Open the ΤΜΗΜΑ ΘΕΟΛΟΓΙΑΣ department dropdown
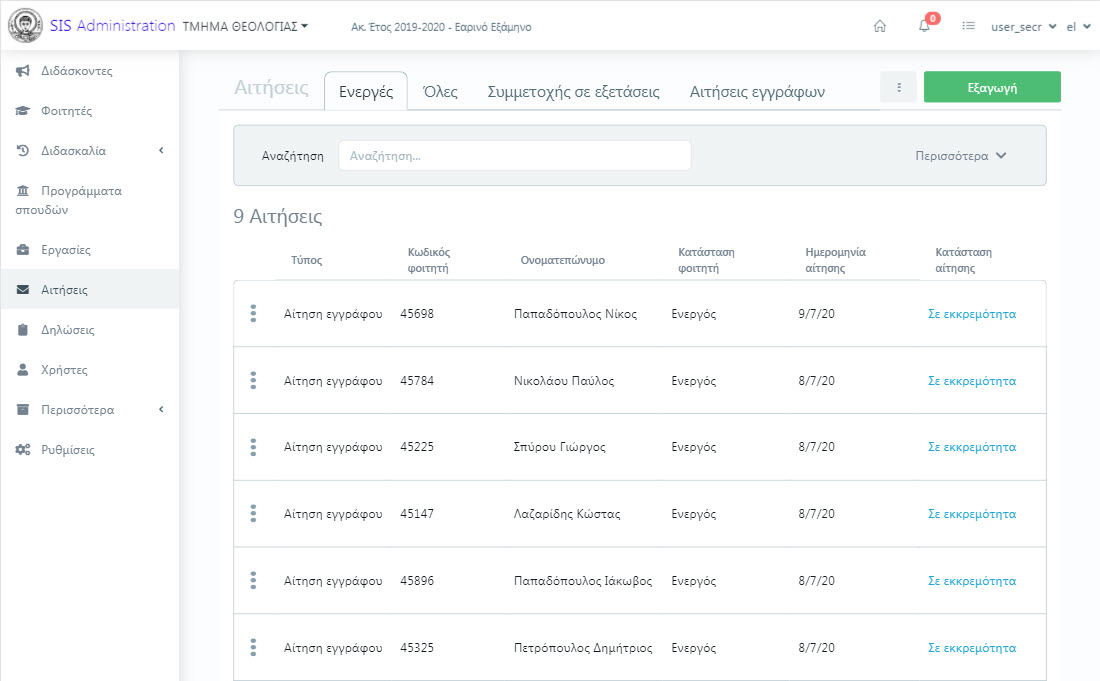Screen dimensions: 1100x681 coord(245,27)
